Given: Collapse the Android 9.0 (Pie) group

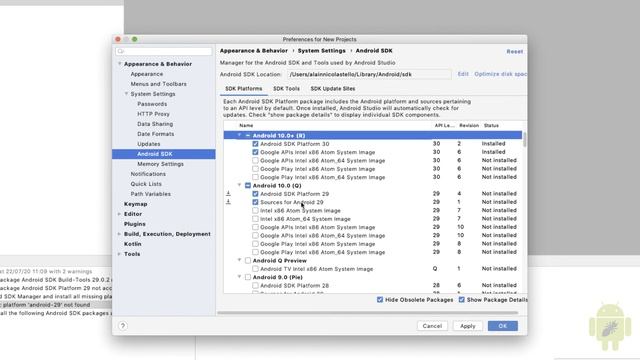Looking at the screenshot, I should point(240,277).
